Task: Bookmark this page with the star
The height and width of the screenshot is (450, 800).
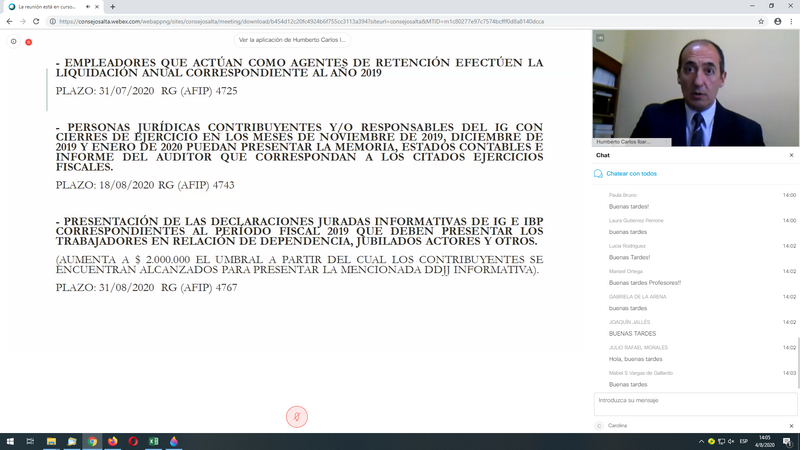Action: coord(761,21)
